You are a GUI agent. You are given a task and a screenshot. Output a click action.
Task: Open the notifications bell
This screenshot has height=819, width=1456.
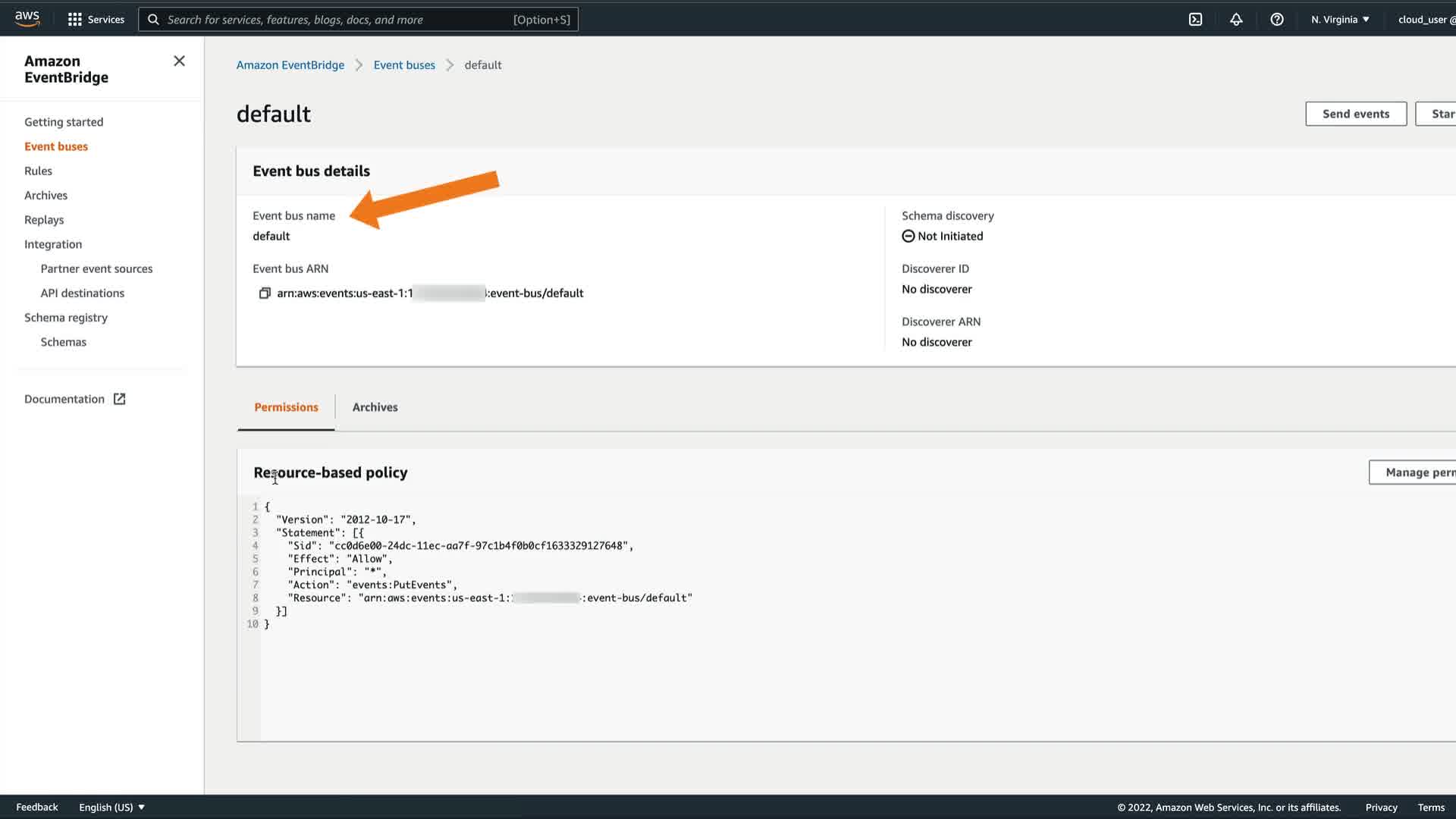click(1236, 20)
